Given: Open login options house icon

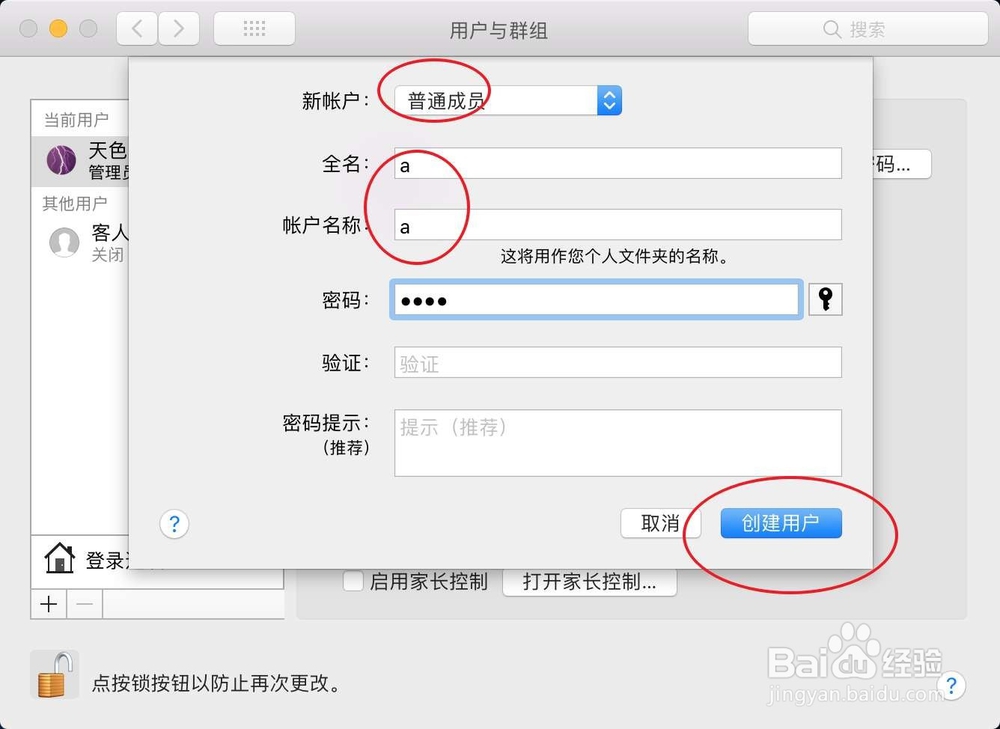Looking at the screenshot, I should [x=59, y=559].
